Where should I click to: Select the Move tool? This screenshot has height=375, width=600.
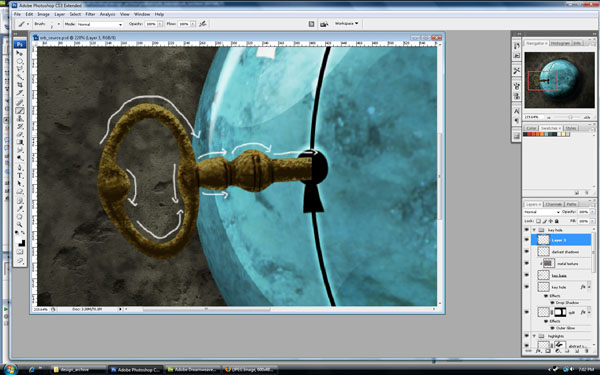point(20,53)
